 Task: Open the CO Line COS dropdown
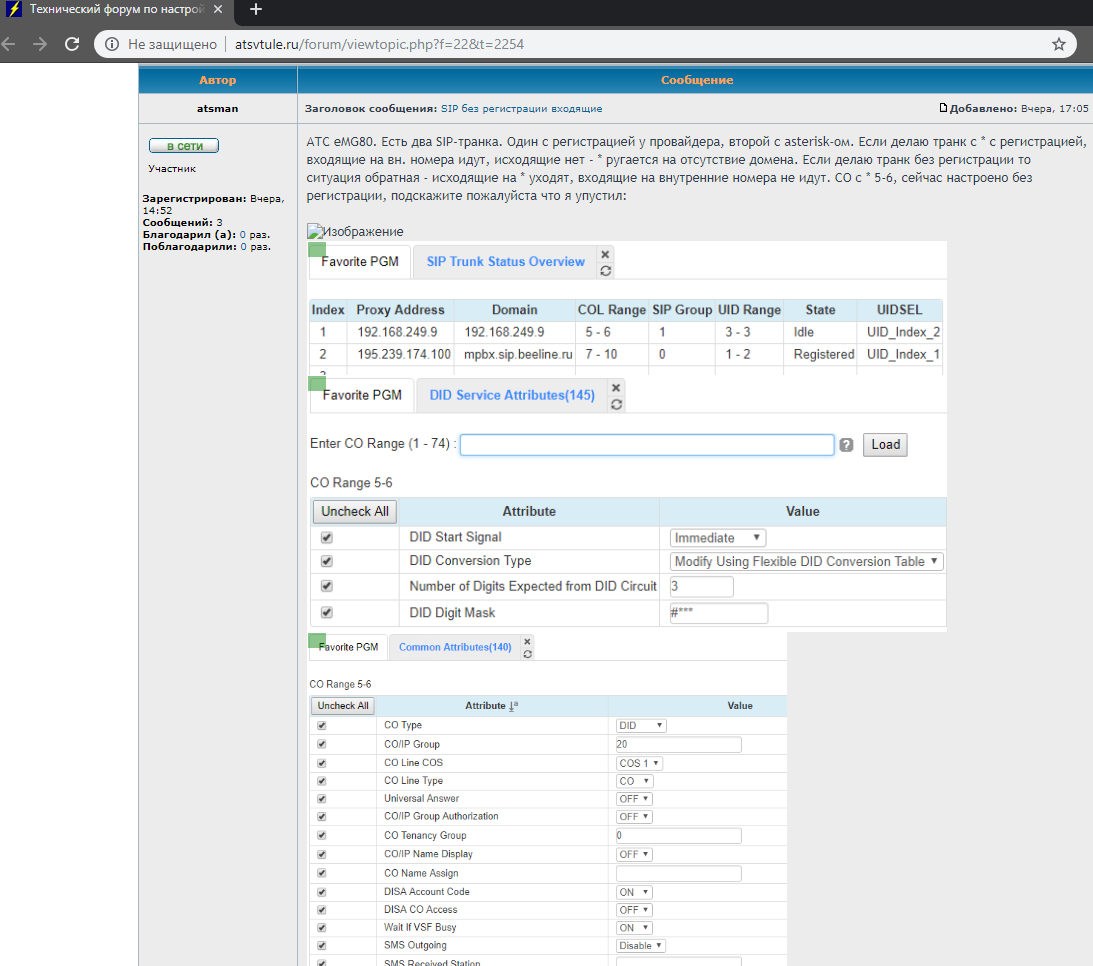coord(640,763)
